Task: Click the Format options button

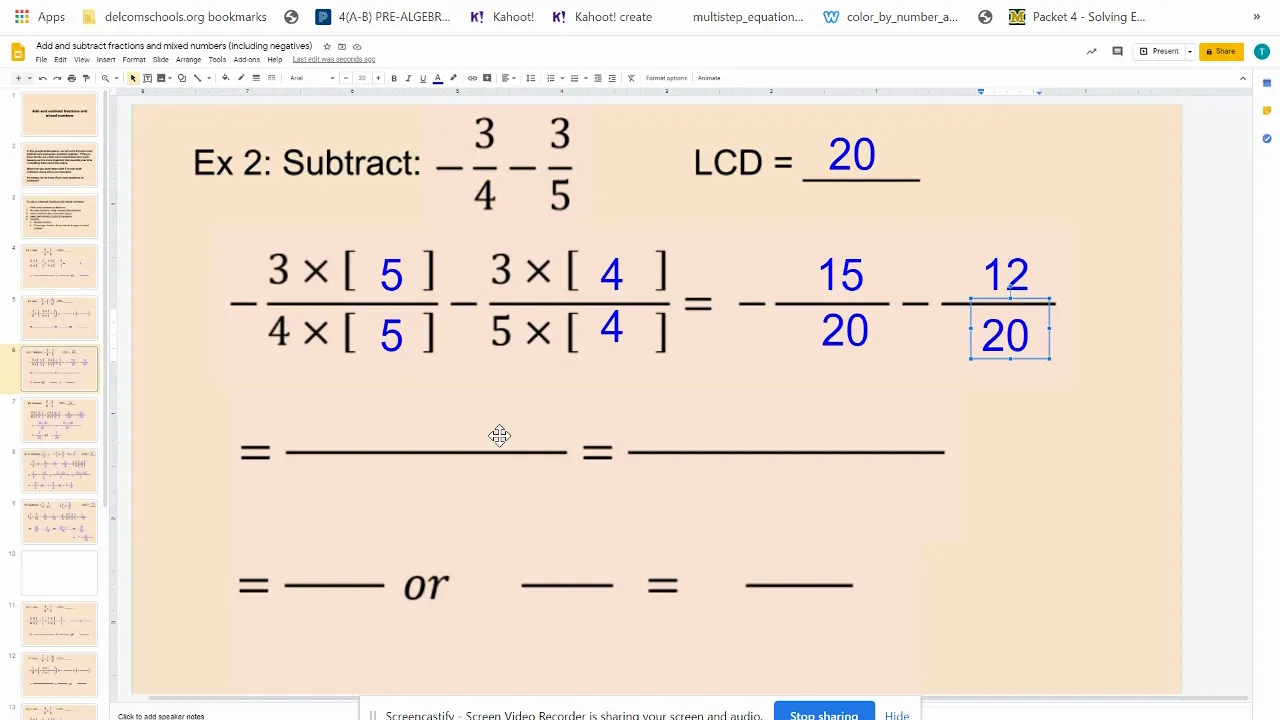Action: click(x=666, y=78)
